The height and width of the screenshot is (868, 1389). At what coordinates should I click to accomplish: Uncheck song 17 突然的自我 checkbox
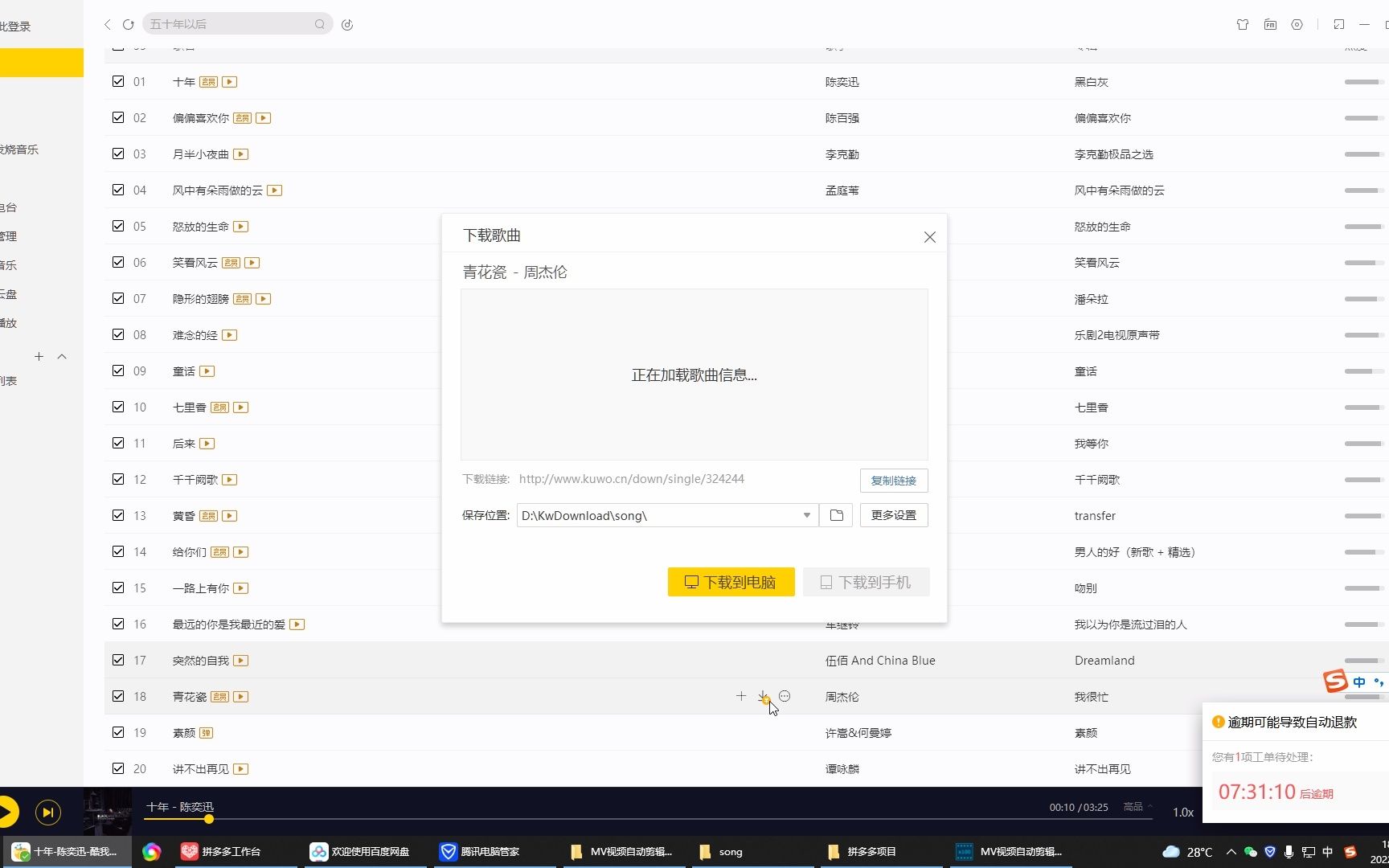point(118,660)
